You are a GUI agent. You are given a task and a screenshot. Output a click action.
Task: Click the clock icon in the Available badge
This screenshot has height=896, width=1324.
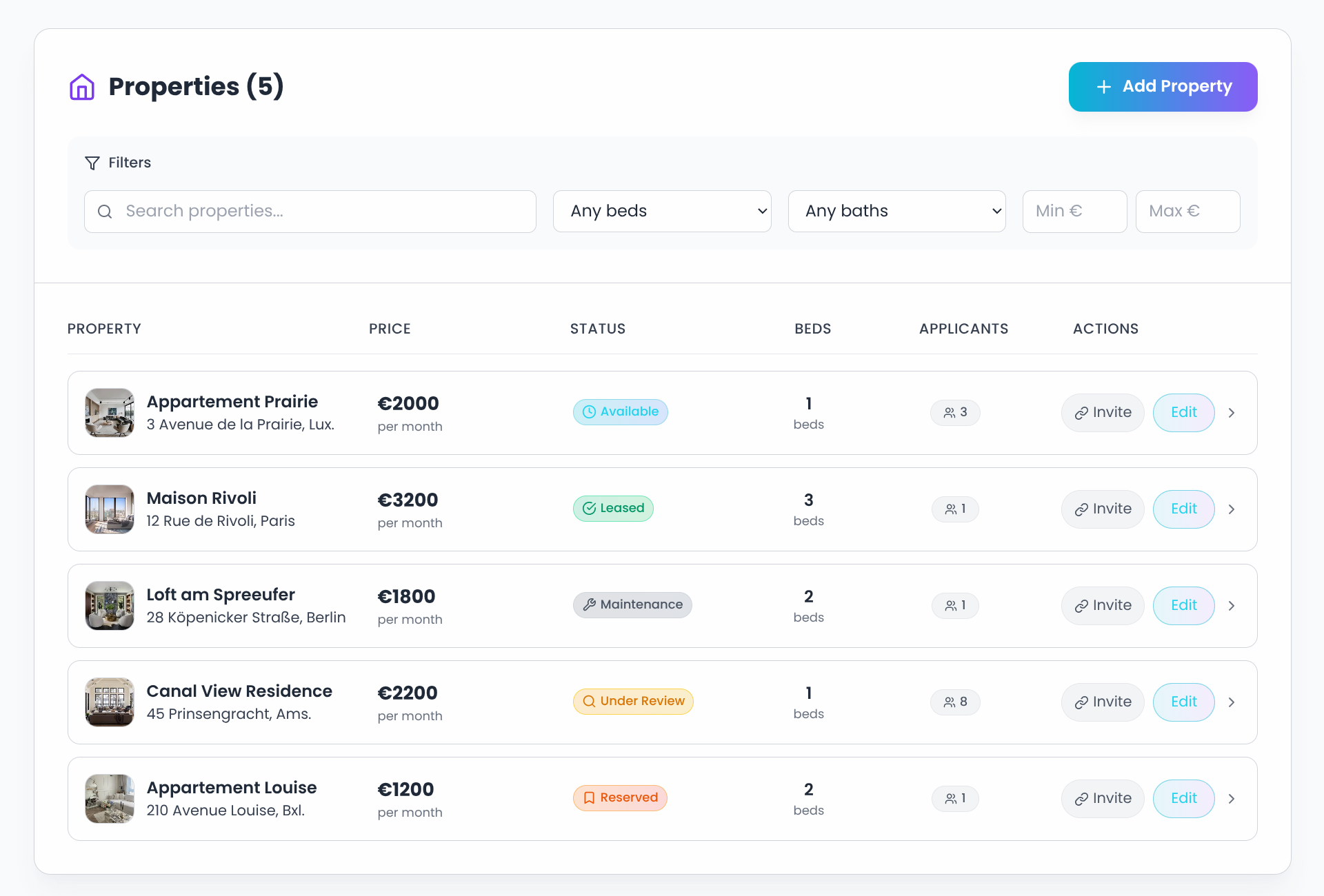point(590,411)
